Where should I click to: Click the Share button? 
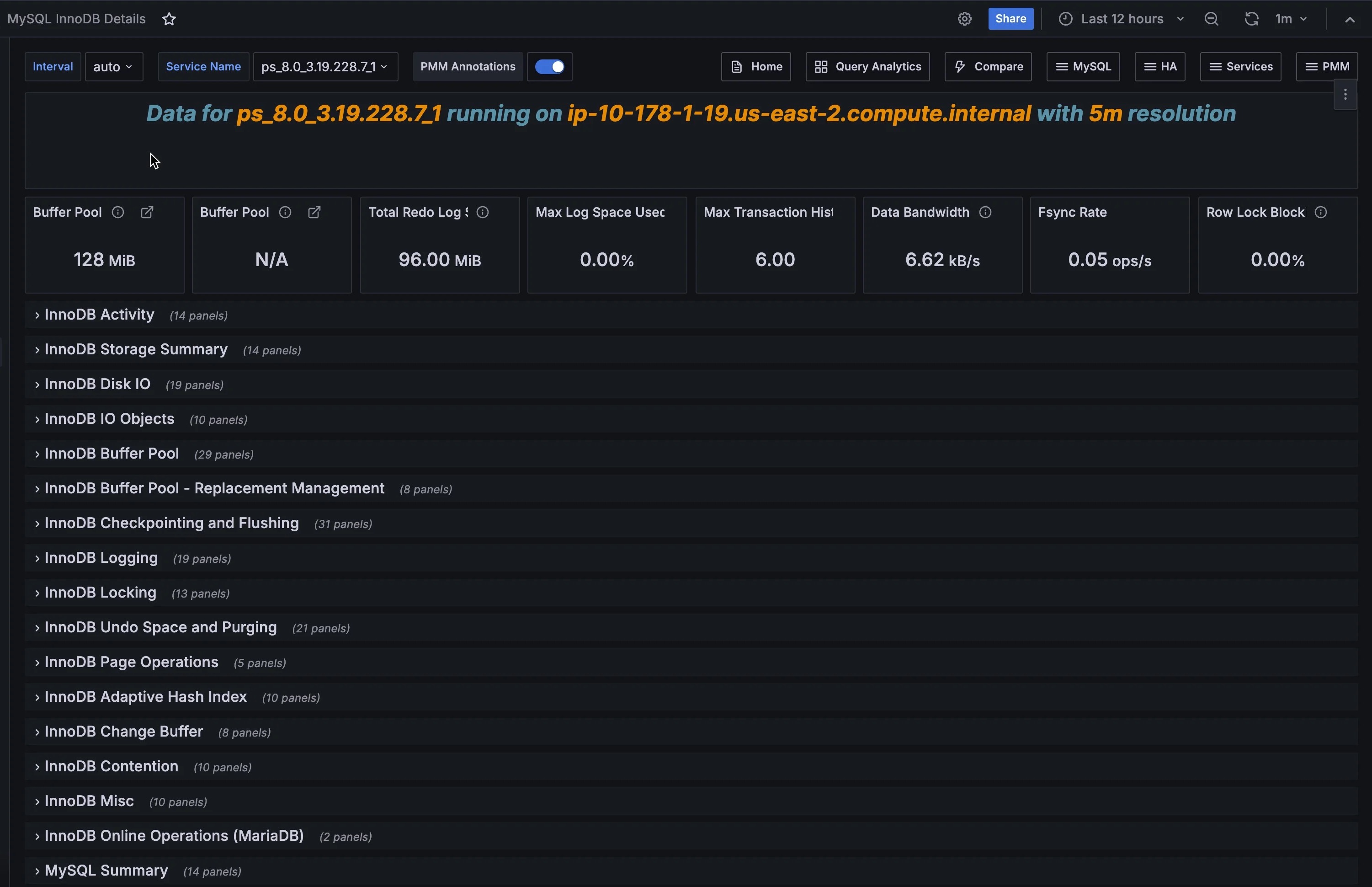1010,19
